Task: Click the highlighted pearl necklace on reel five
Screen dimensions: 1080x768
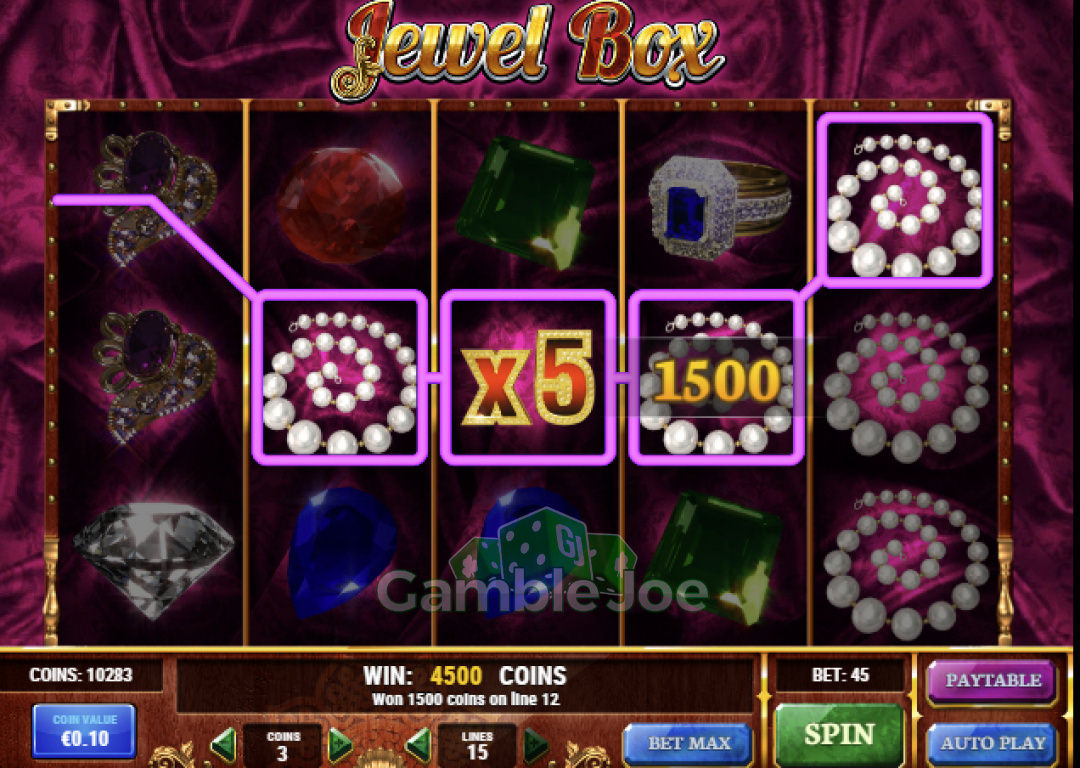Action: 906,200
